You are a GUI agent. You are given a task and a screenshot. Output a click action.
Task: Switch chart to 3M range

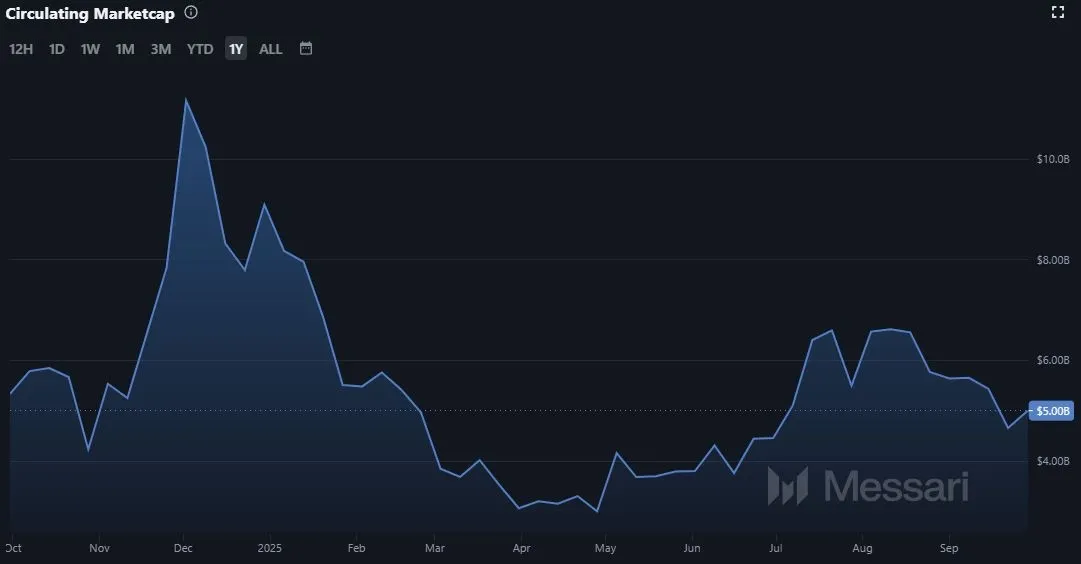(161, 49)
